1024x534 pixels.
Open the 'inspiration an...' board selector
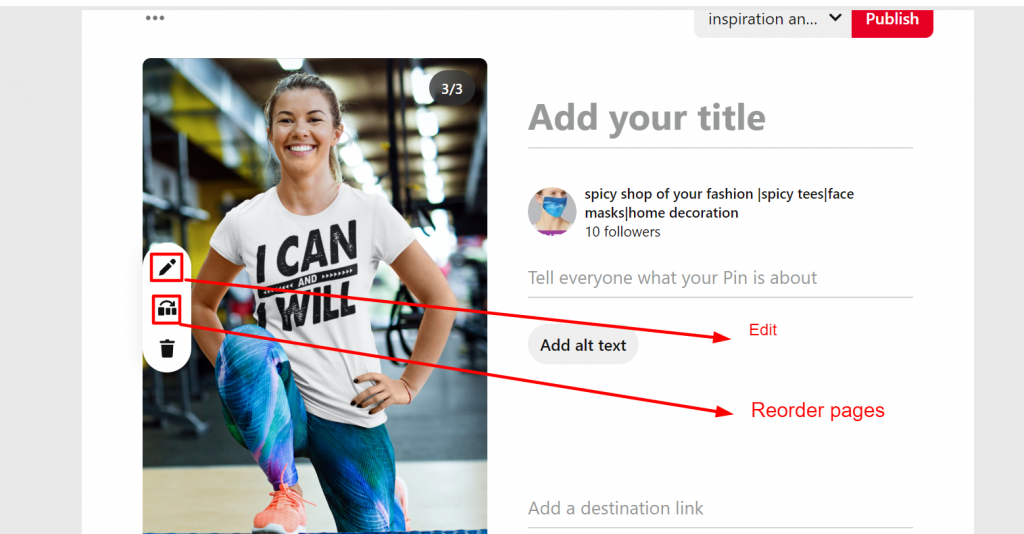click(x=773, y=20)
